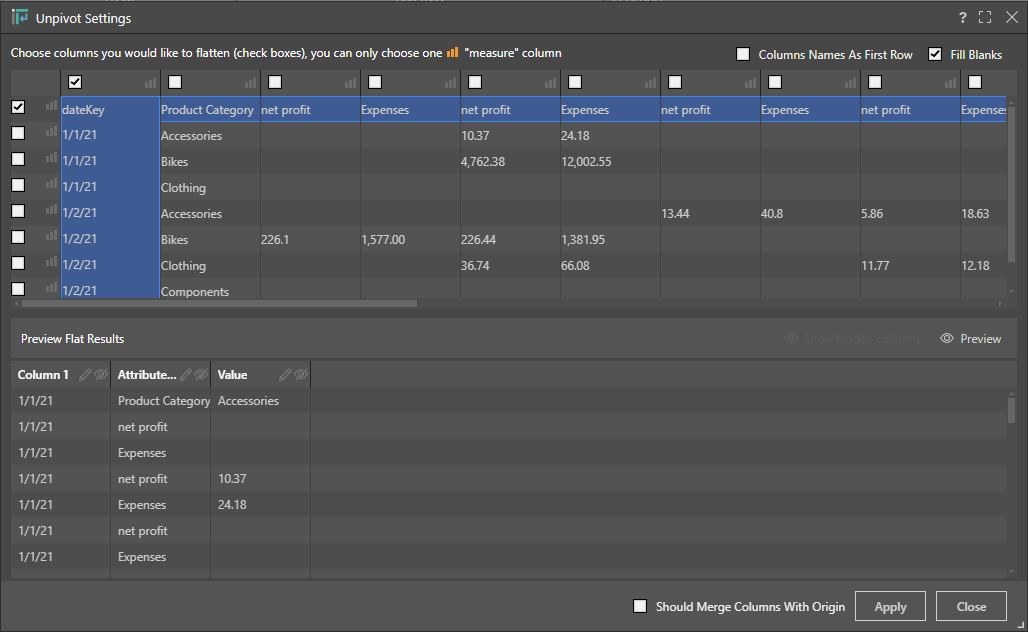Check Should Merge Columns With Origin
This screenshot has width=1028, height=632.
640,606
